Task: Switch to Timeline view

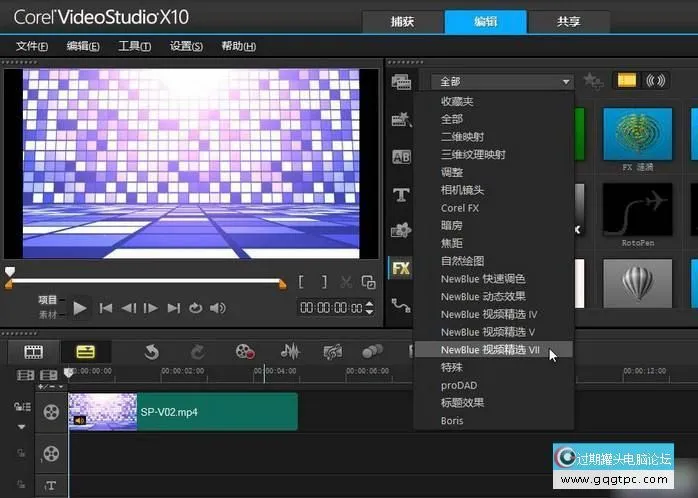Action: point(85,352)
